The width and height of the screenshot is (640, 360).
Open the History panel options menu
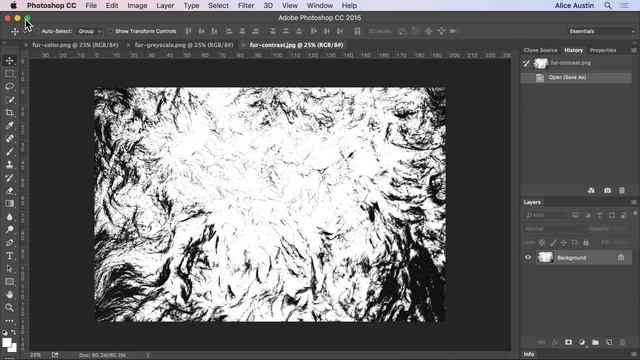[x=634, y=50]
